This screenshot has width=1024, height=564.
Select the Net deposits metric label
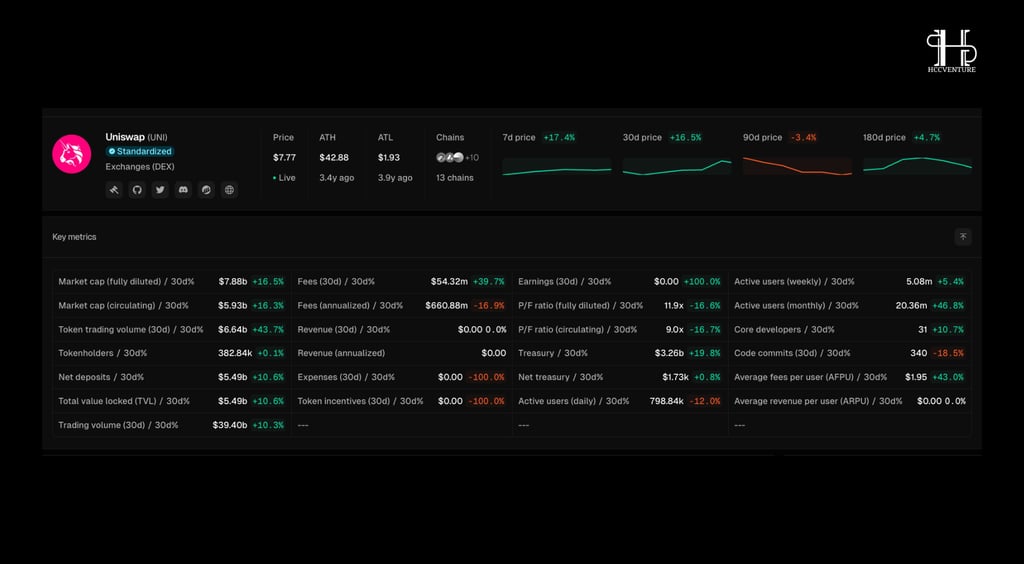pyautogui.click(x=101, y=377)
